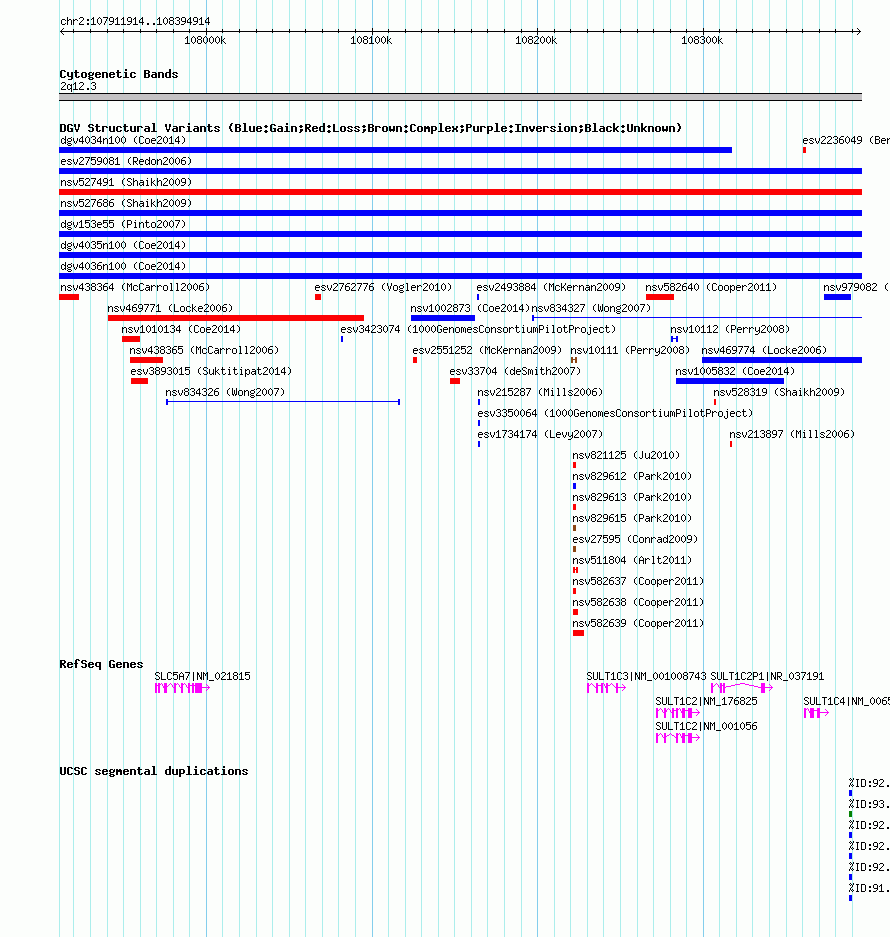Click the nsv829615 (Park2010) label
This screenshot has width=890, height=937.
[x=632, y=518]
